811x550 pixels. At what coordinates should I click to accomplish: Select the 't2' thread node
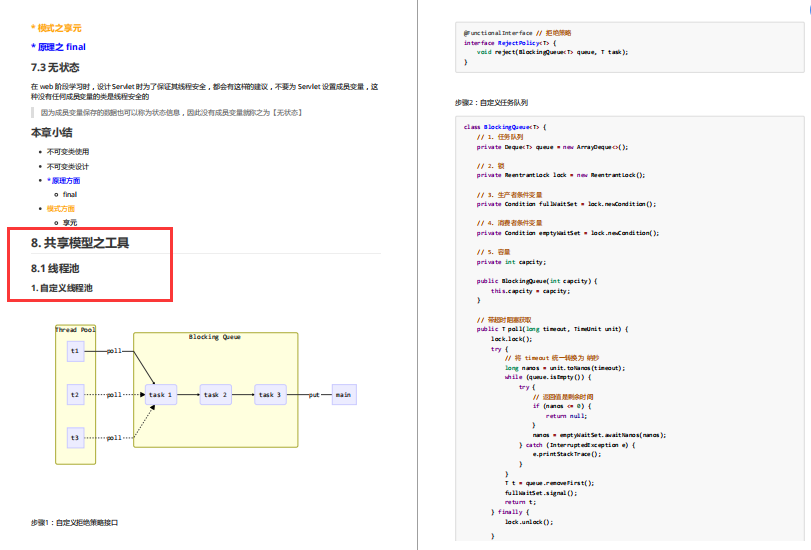(x=75, y=395)
